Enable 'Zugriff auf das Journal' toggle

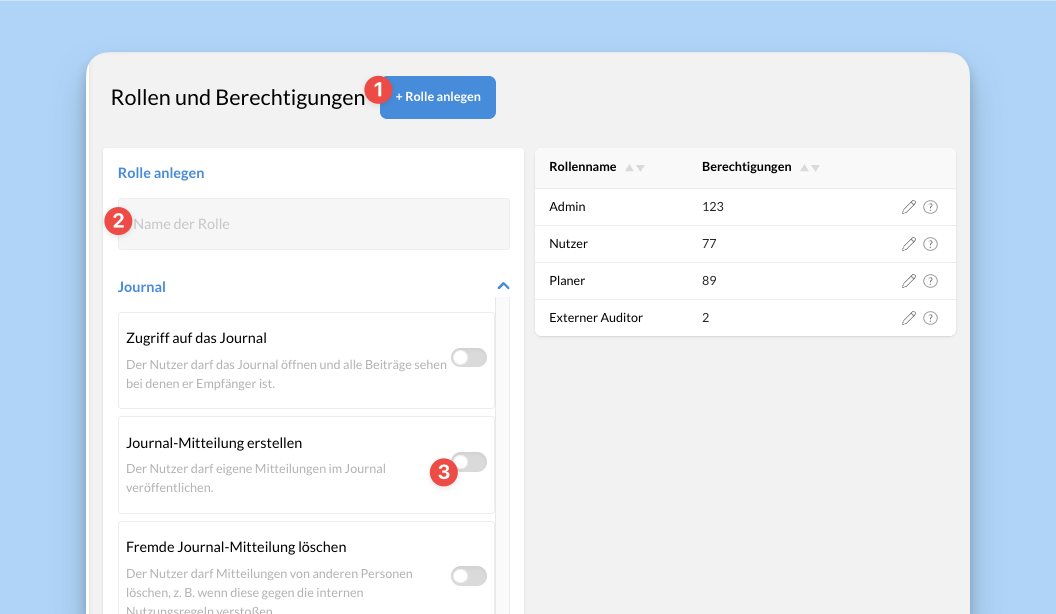point(469,357)
